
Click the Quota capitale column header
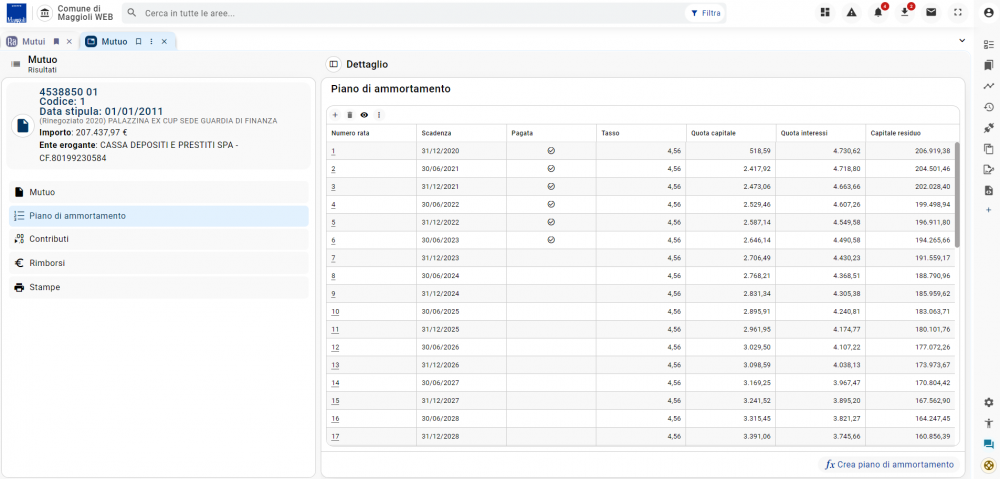coord(731,133)
